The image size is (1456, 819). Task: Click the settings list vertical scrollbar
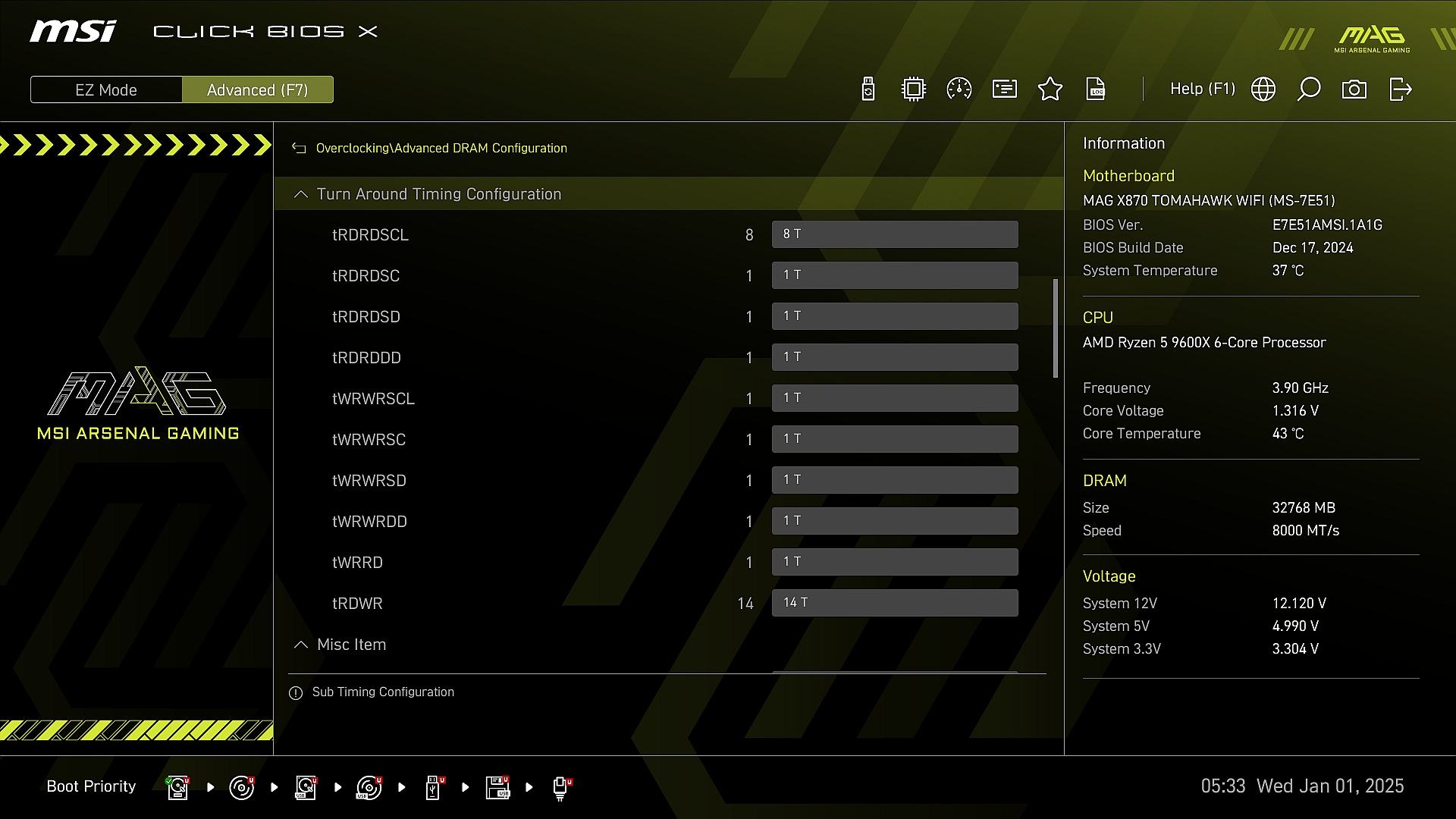[x=1055, y=328]
